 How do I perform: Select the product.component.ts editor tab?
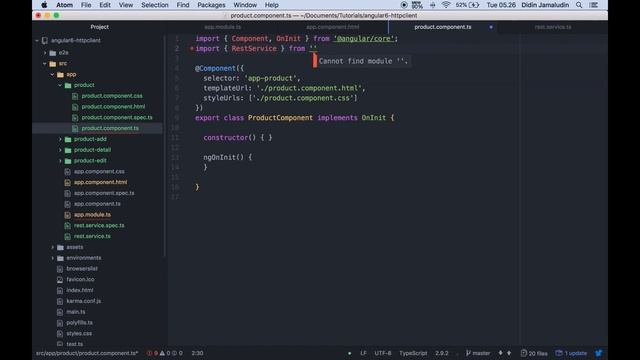click(x=443, y=27)
